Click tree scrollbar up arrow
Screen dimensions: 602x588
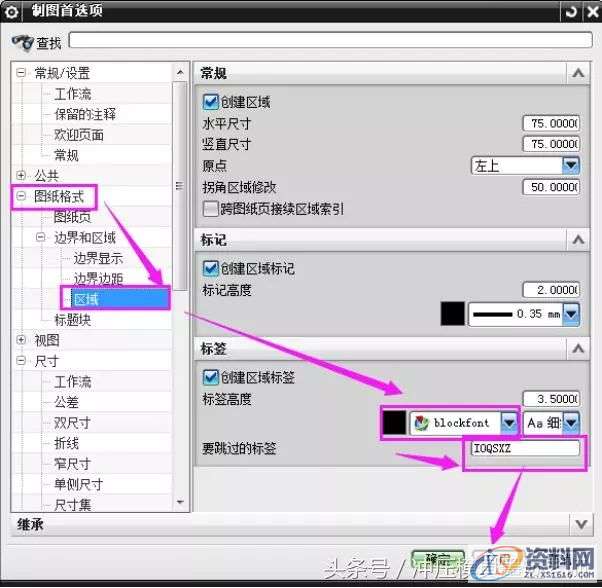(180, 72)
